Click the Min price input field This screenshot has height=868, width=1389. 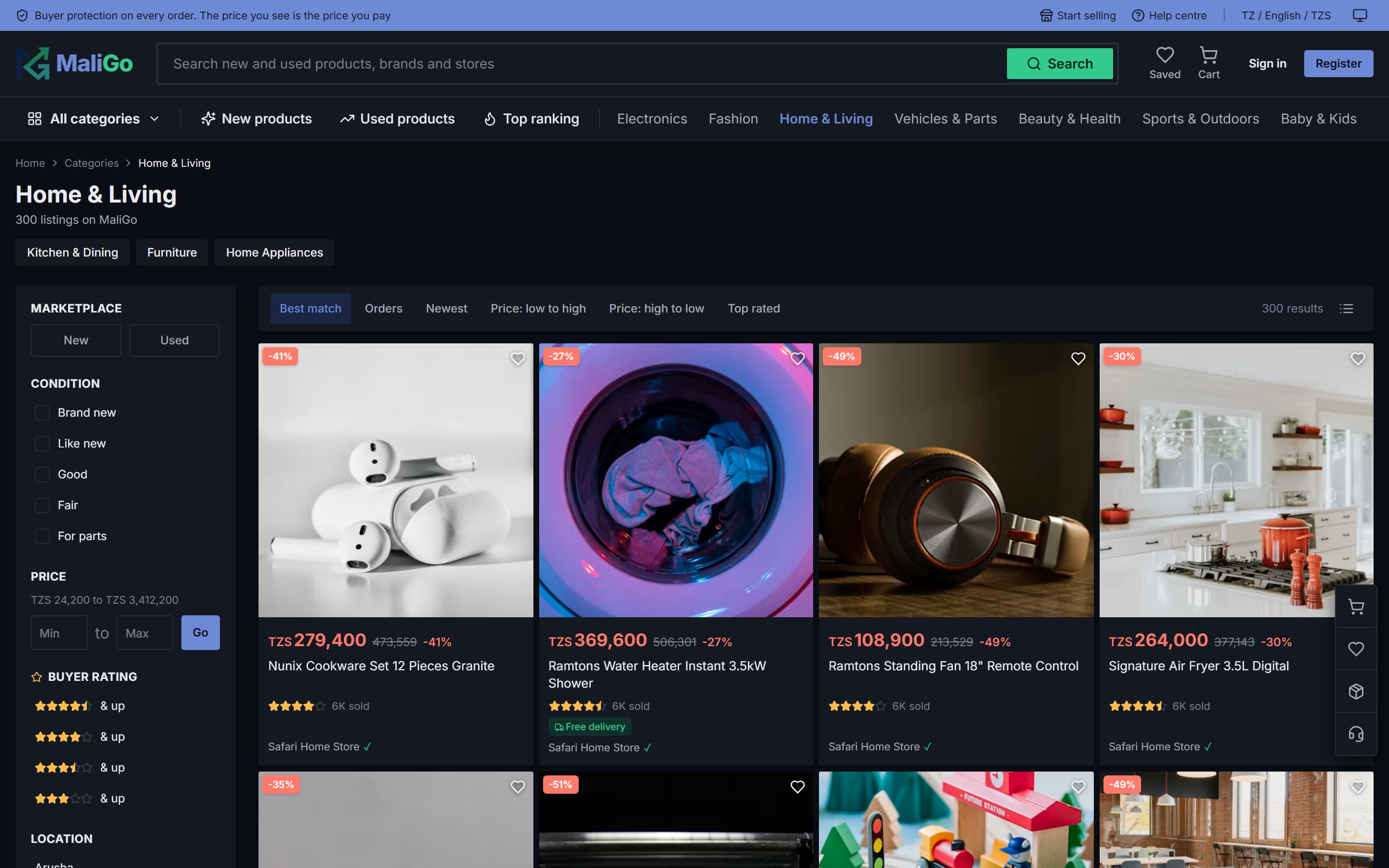point(59,633)
